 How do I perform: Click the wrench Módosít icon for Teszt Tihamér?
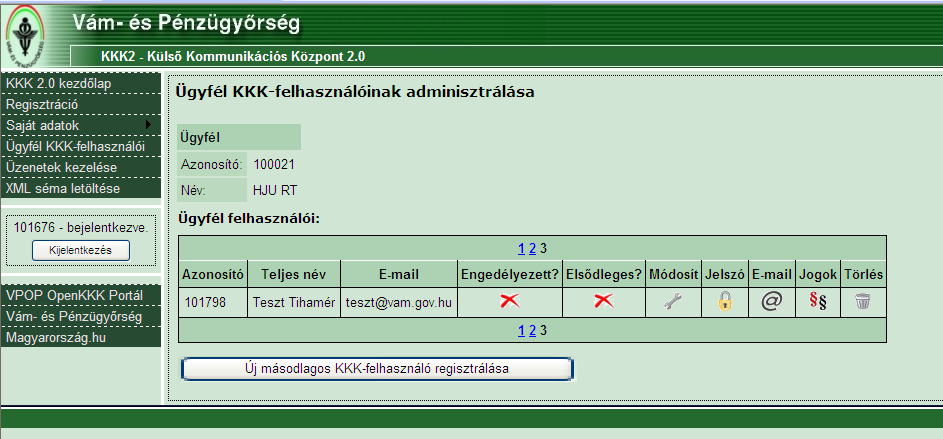[674, 302]
